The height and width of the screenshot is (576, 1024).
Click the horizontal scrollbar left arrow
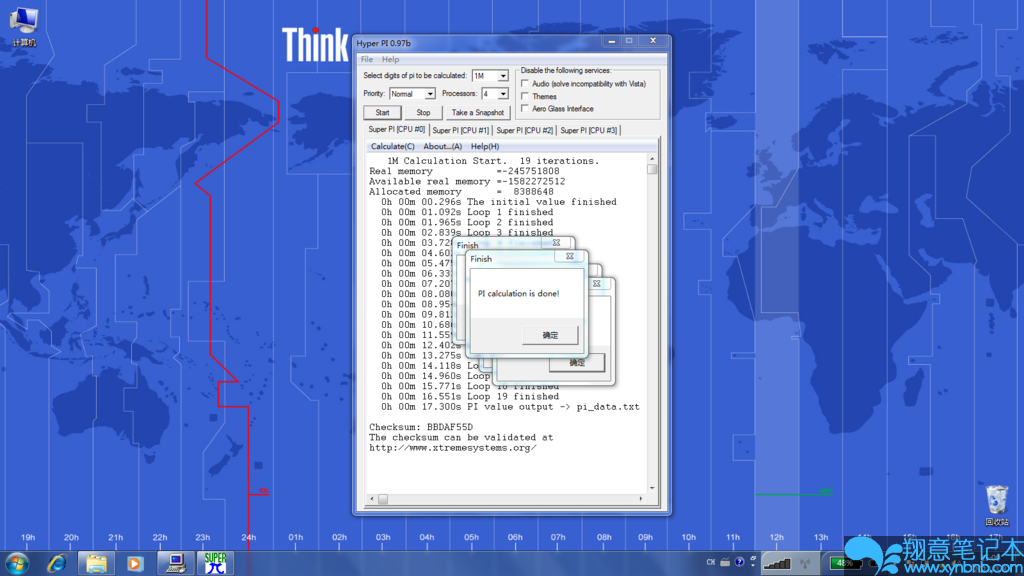372,499
